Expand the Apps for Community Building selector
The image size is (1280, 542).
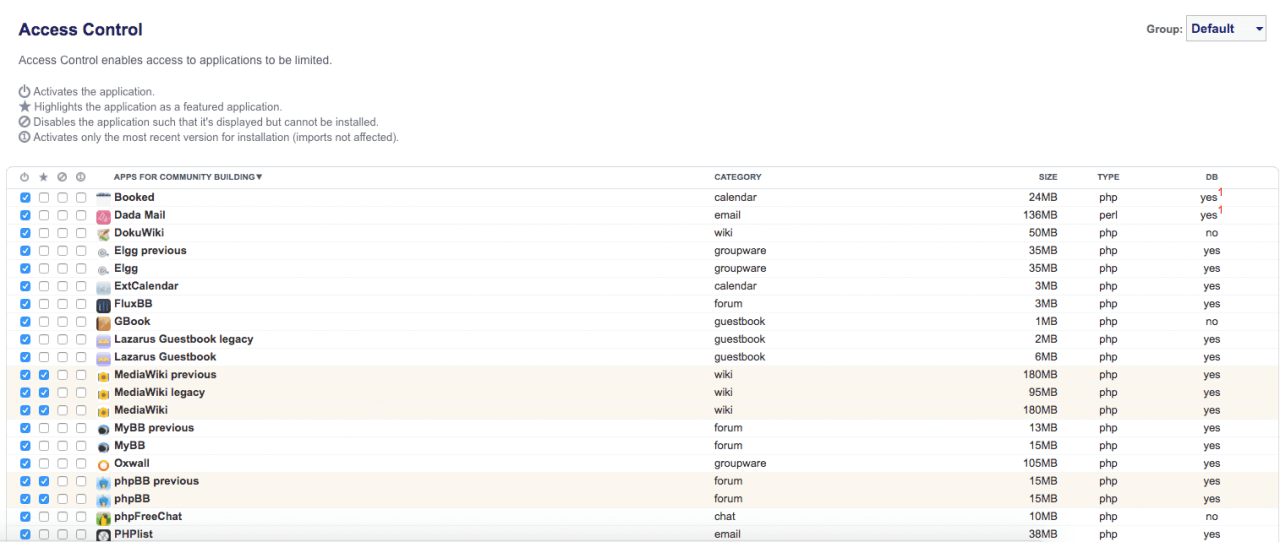click(x=188, y=177)
